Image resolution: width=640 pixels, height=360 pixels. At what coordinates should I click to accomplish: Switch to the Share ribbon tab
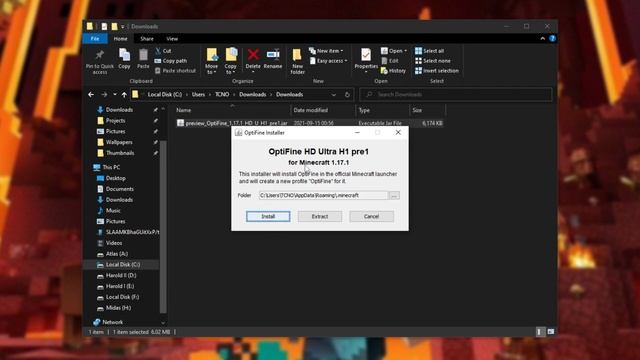(x=147, y=39)
